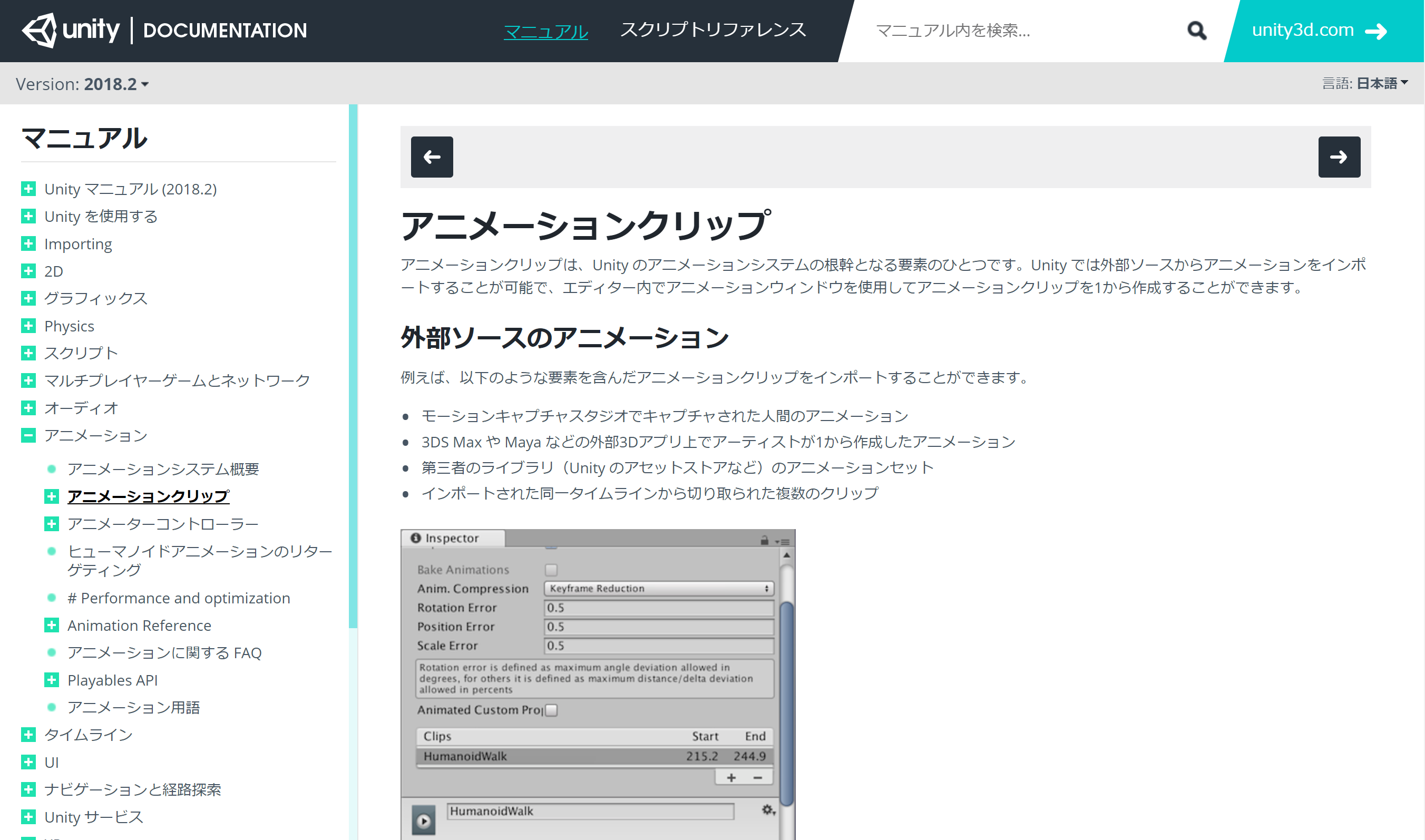Open the Keyframe Reduction compression dropdown
1425x840 pixels.
coord(658,589)
